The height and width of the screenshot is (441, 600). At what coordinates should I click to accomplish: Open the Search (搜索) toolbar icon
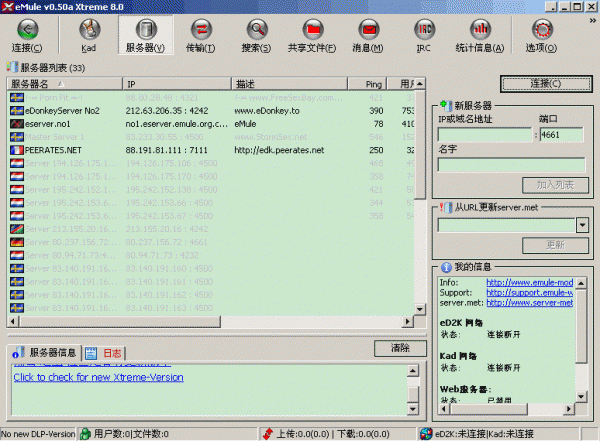[x=257, y=29]
